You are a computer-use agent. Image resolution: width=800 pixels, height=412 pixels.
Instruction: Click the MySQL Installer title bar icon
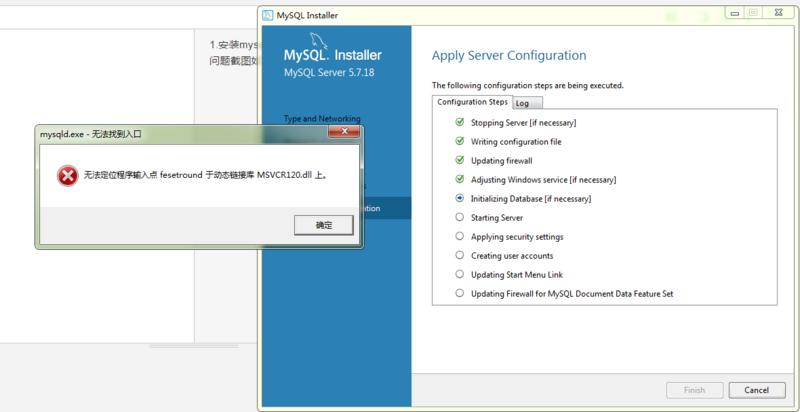pos(267,15)
